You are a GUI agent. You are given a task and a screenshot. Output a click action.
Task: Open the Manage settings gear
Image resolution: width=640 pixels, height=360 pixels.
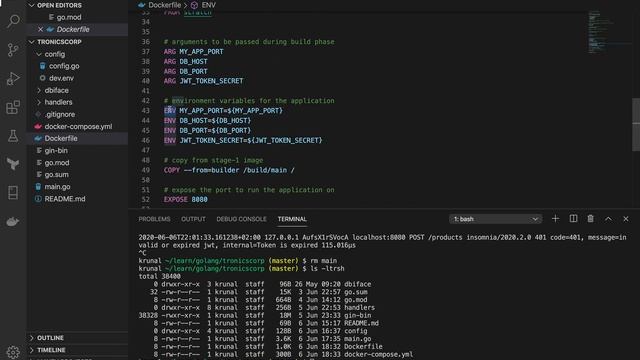coord(13,352)
